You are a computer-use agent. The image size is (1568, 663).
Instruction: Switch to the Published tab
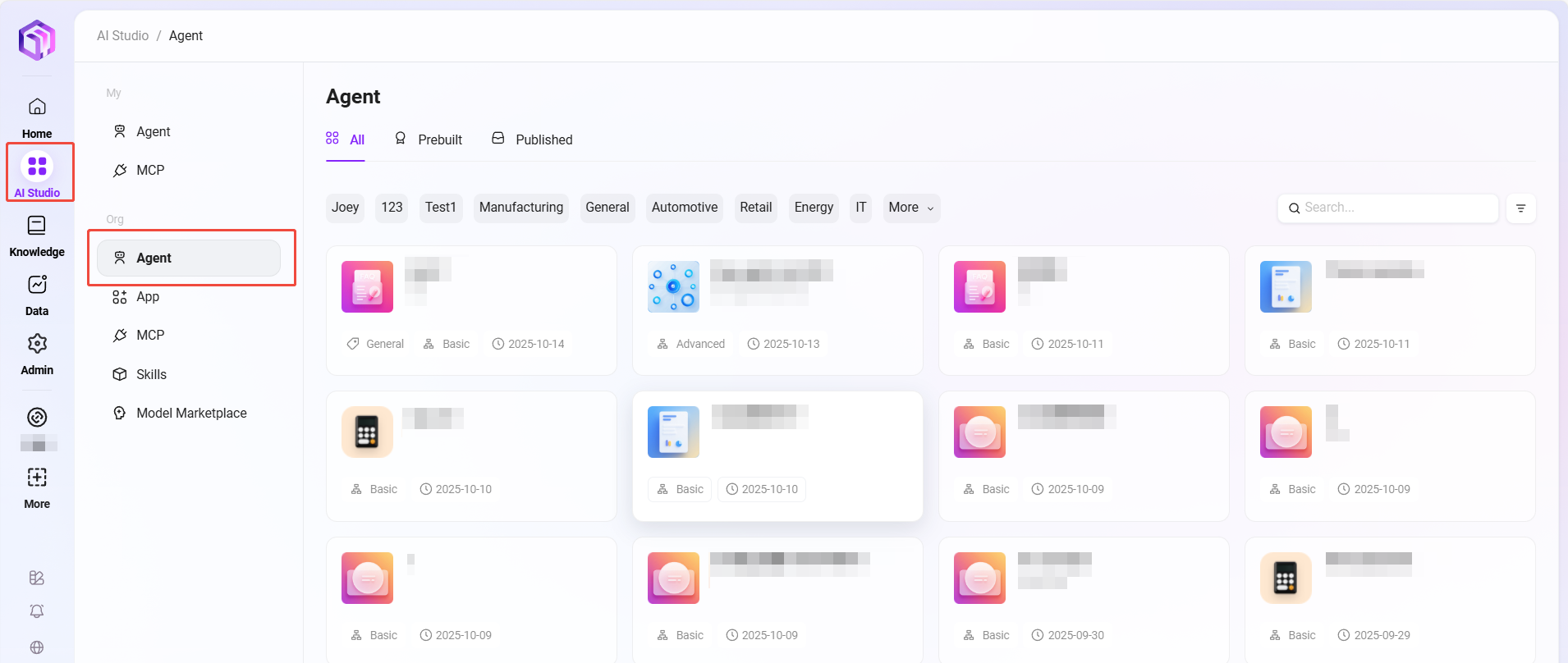[x=532, y=139]
